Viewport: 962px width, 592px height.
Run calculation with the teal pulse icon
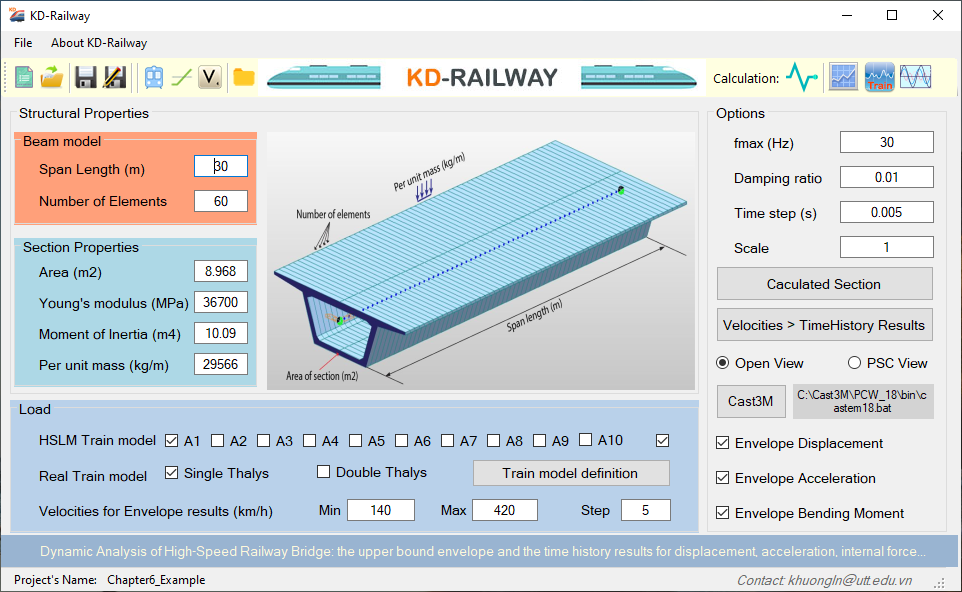(801, 77)
